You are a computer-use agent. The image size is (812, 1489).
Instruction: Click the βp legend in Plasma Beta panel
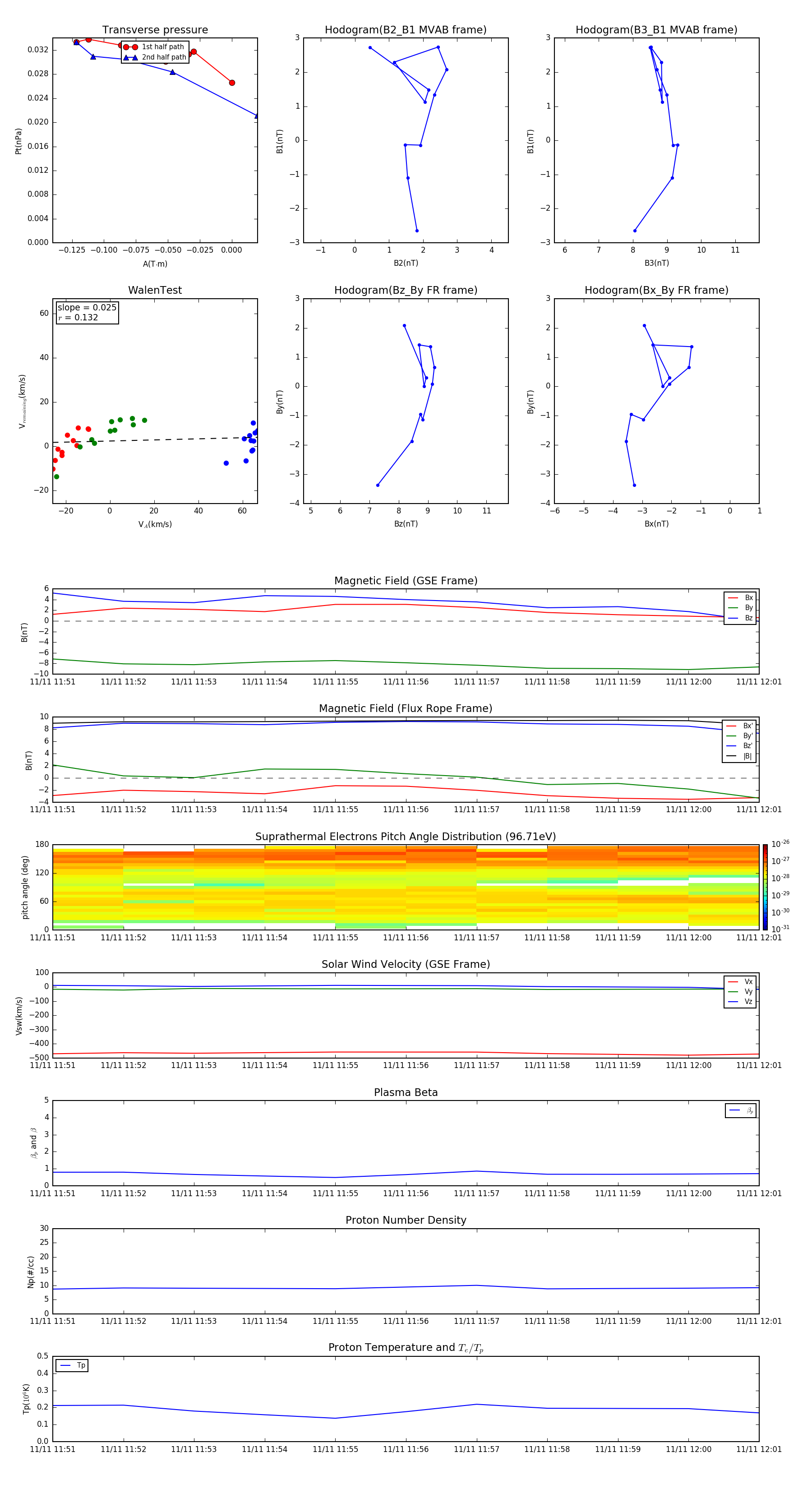pyautogui.click(x=741, y=1110)
